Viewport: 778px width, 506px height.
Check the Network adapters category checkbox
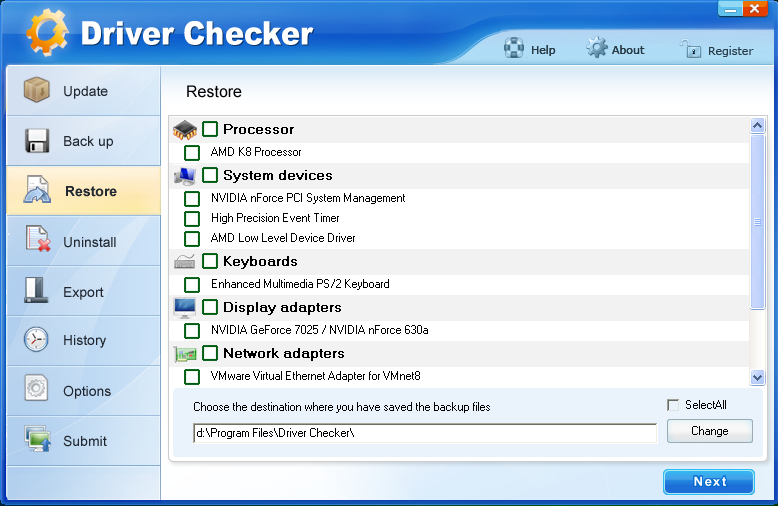click(210, 353)
